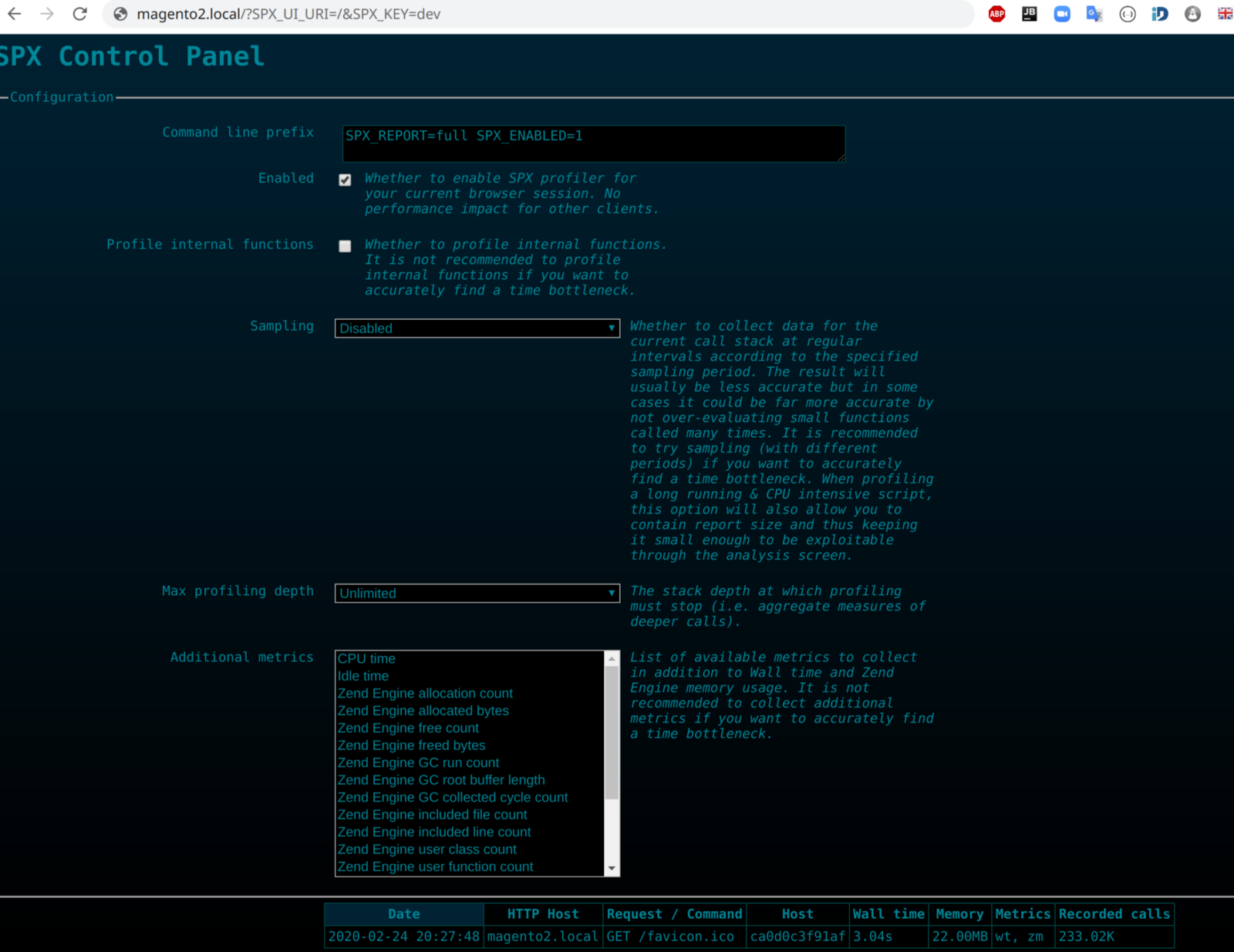
Task: Sort reports by Date column
Action: tap(404, 914)
